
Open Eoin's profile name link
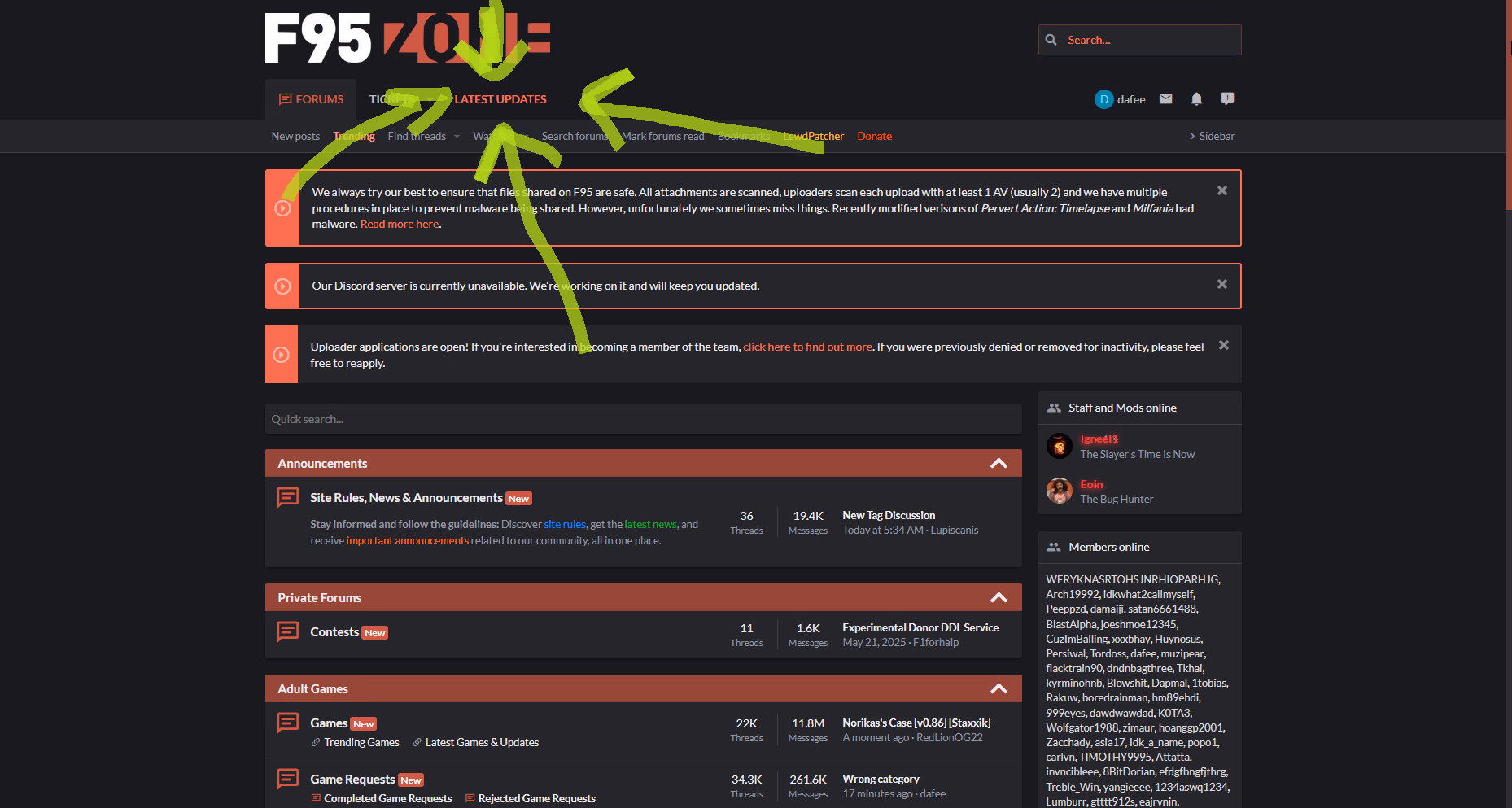coord(1091,484)
